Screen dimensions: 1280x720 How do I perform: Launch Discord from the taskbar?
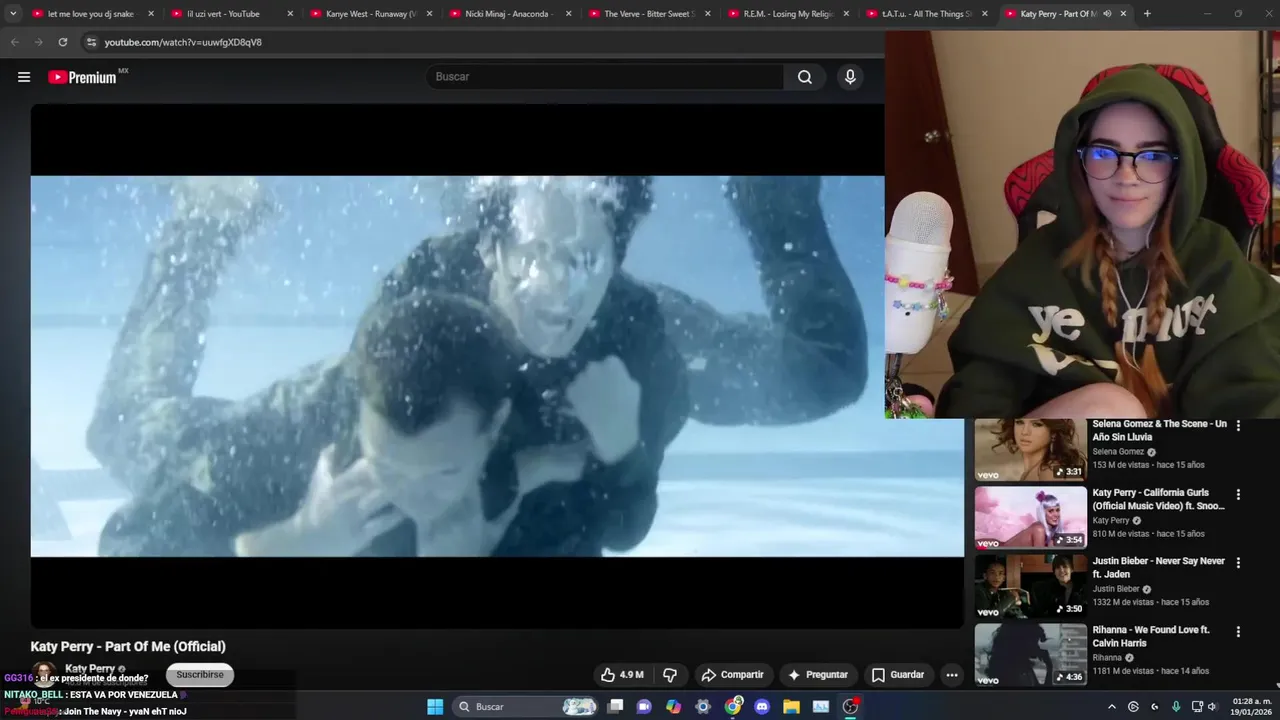[762, 706]
